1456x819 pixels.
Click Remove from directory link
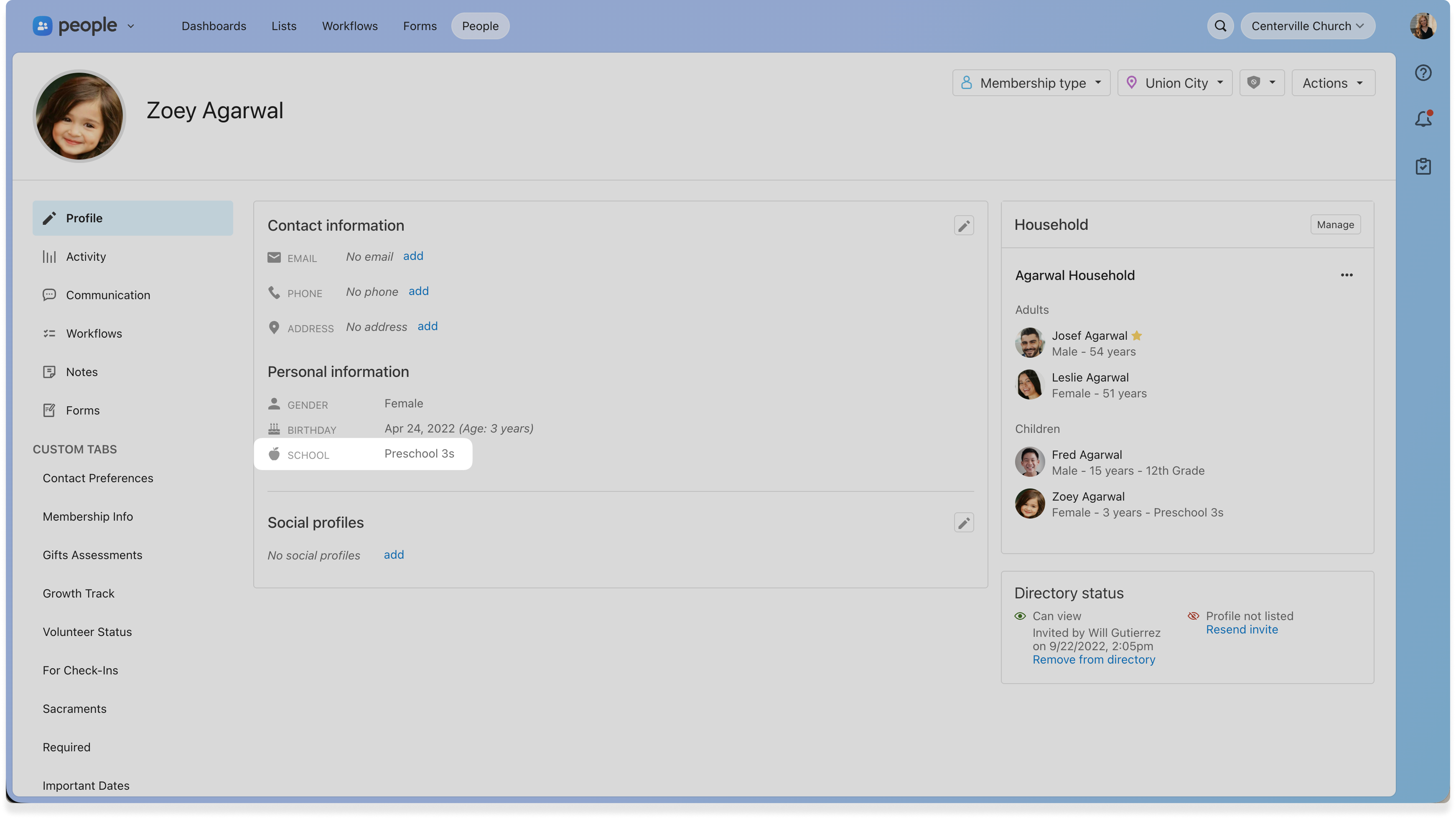(1094, 660)
